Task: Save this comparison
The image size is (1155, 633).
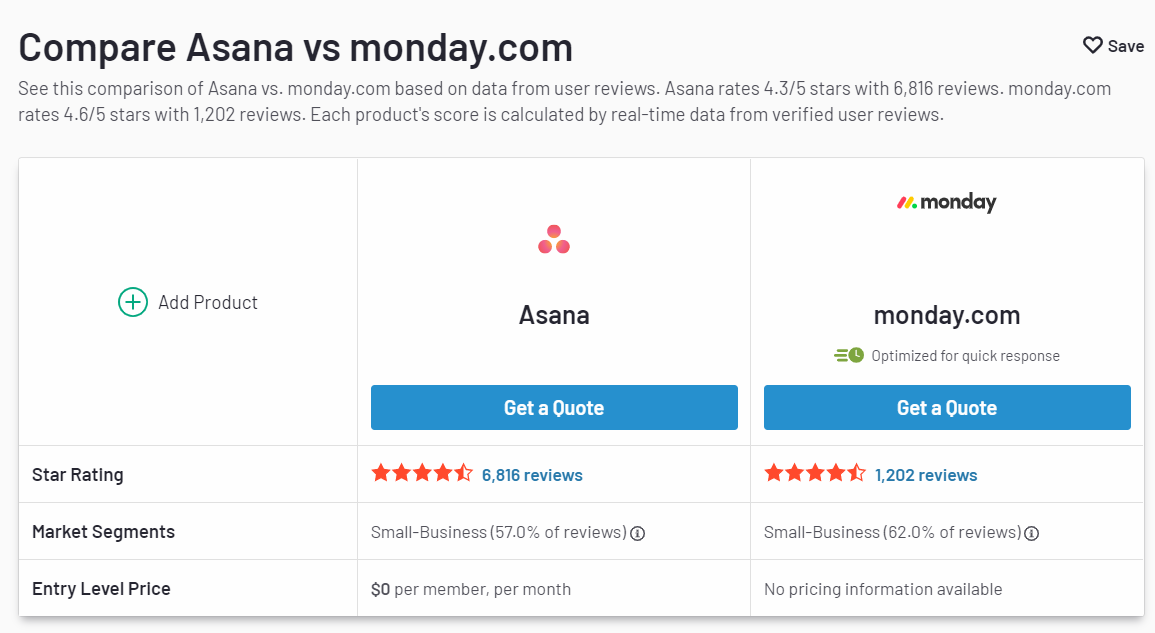Action: click(1113, 46)
